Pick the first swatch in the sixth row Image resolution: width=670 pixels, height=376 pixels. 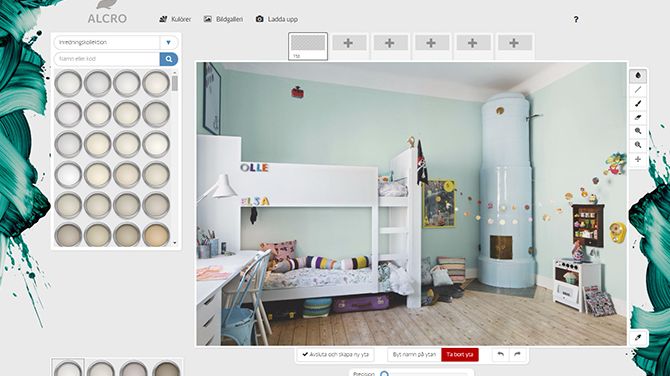68,235
